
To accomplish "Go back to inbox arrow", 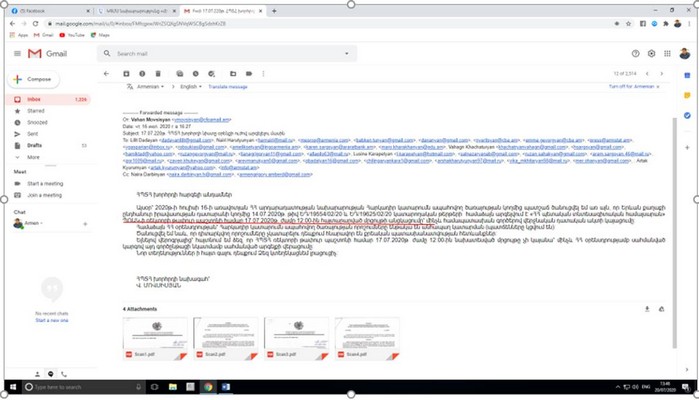I will click(106, 74).
